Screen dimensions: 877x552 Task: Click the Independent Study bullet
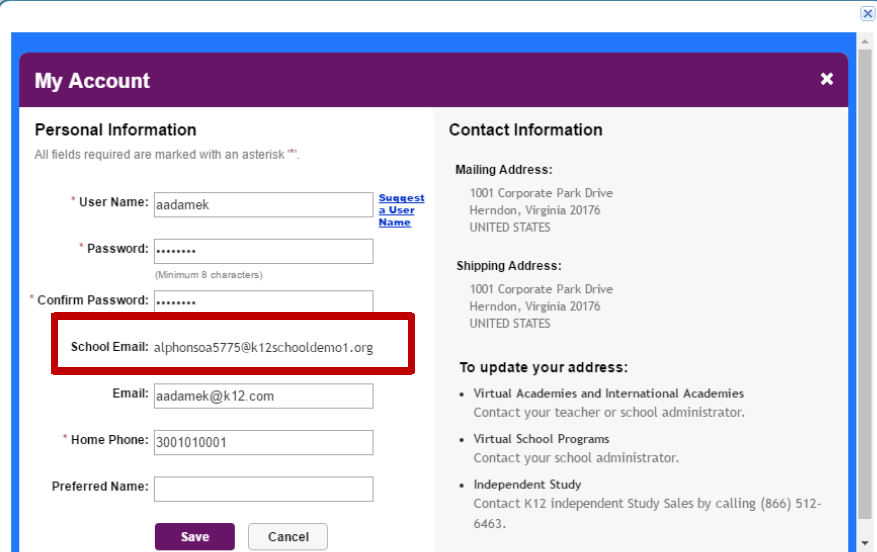[x=527, y=484]
